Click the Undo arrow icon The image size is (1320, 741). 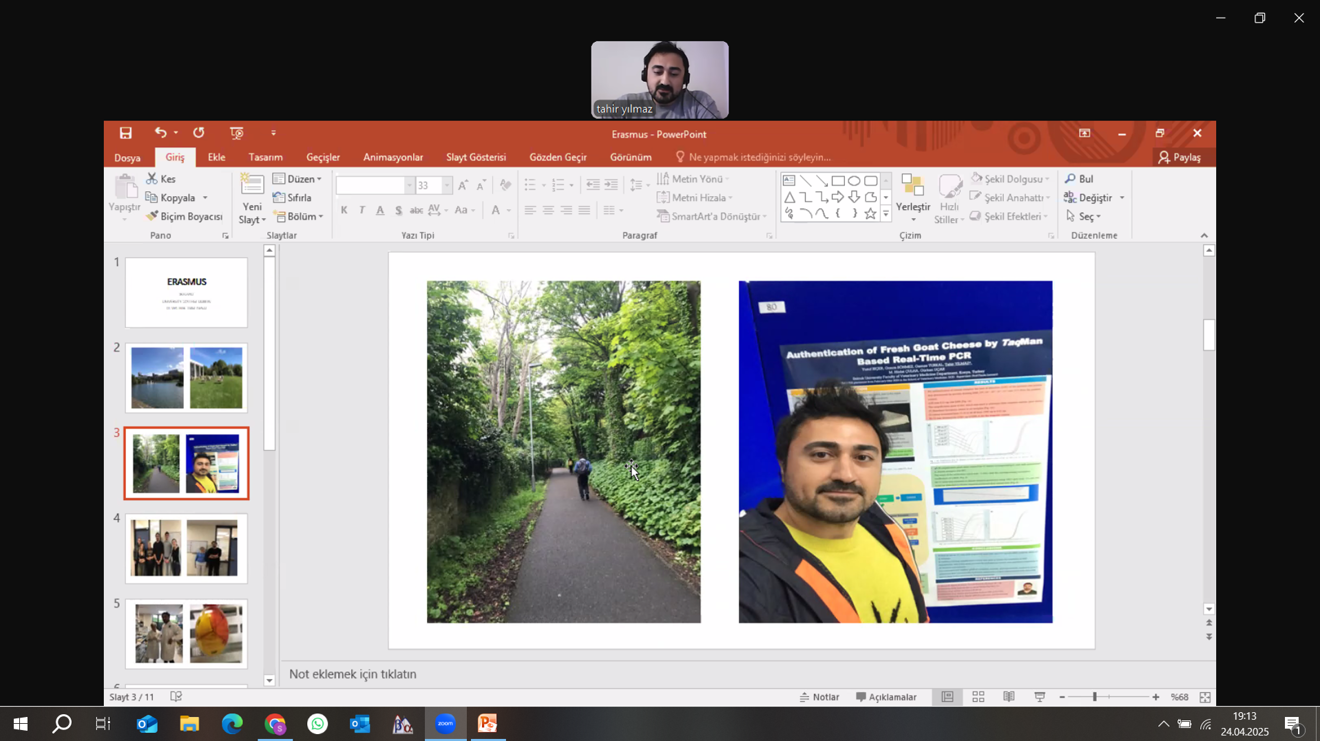click(160, 133)
